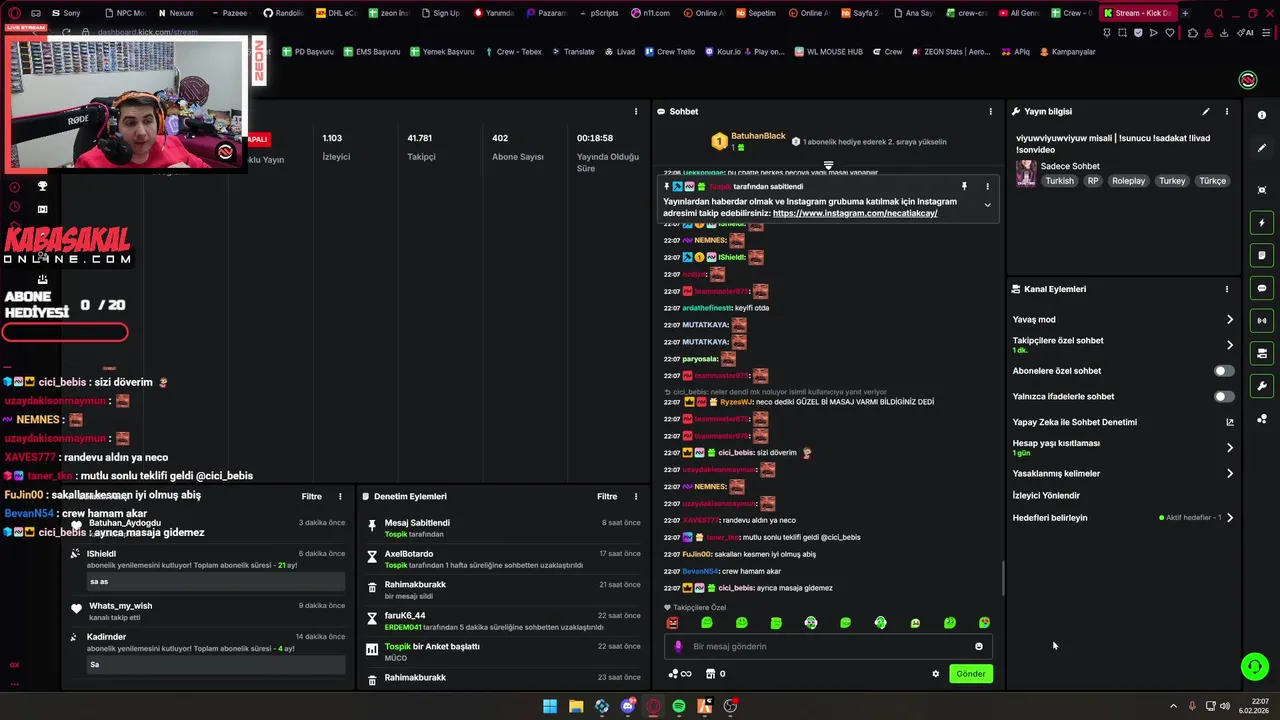
Task: Click the pencil icon in right sidebar
Action: (1262, 148)
